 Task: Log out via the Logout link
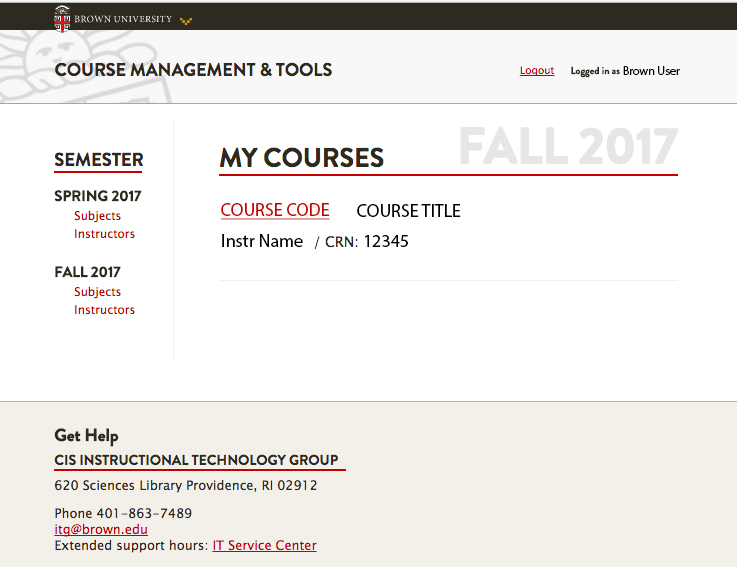pos(537,71)
